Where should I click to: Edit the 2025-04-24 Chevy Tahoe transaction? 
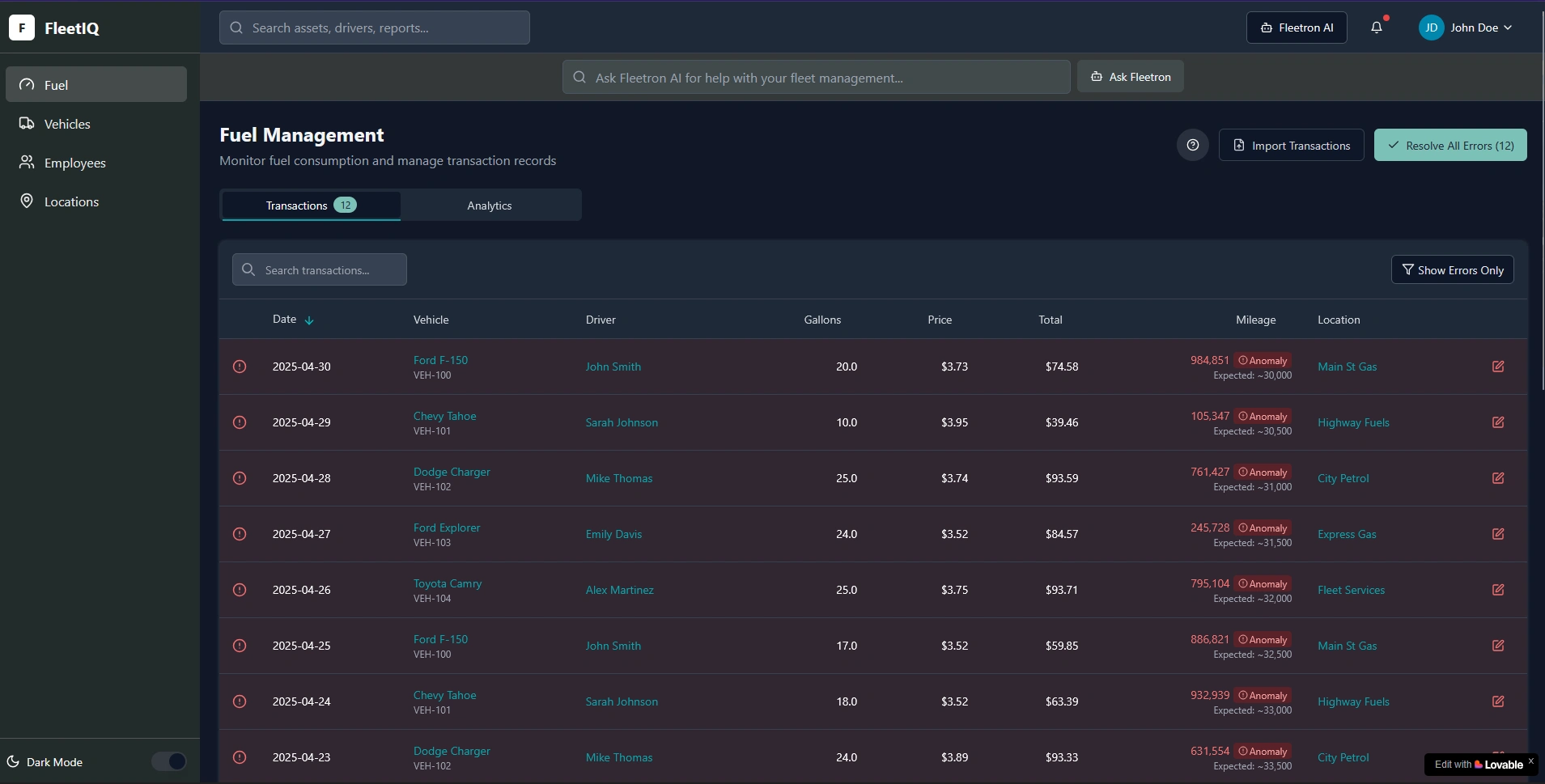(x=1498, y=701)
